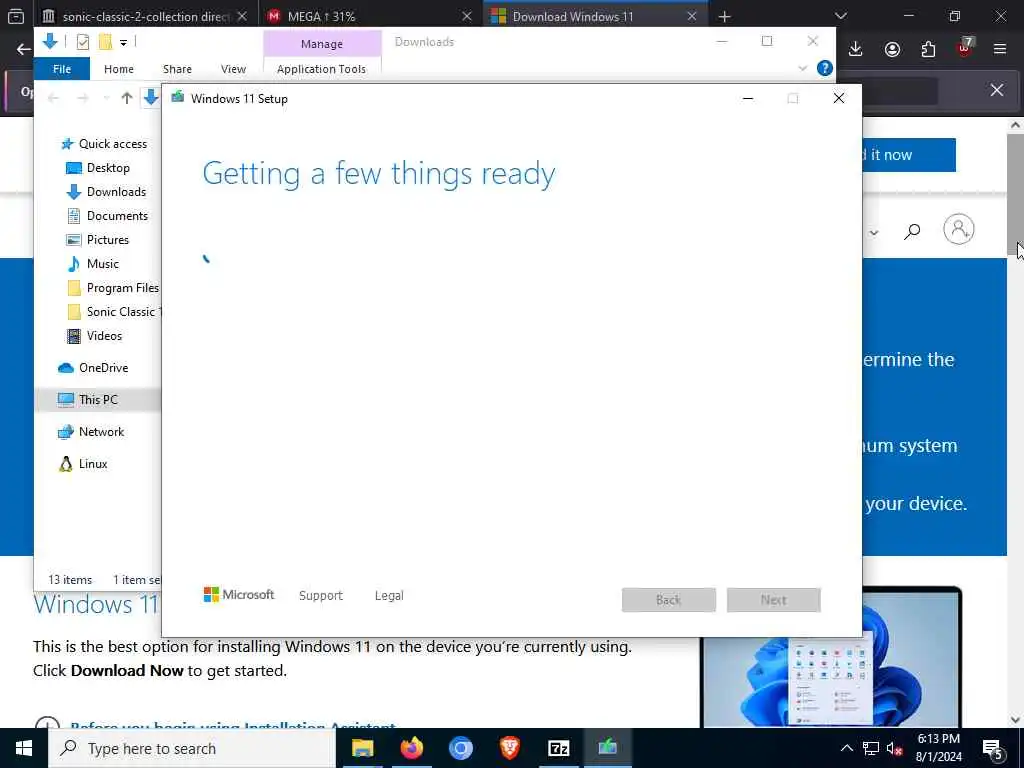Minimize the Windows 11 Setup window
This screenshot has height=768, width=1024.
(x=748, y=99)
